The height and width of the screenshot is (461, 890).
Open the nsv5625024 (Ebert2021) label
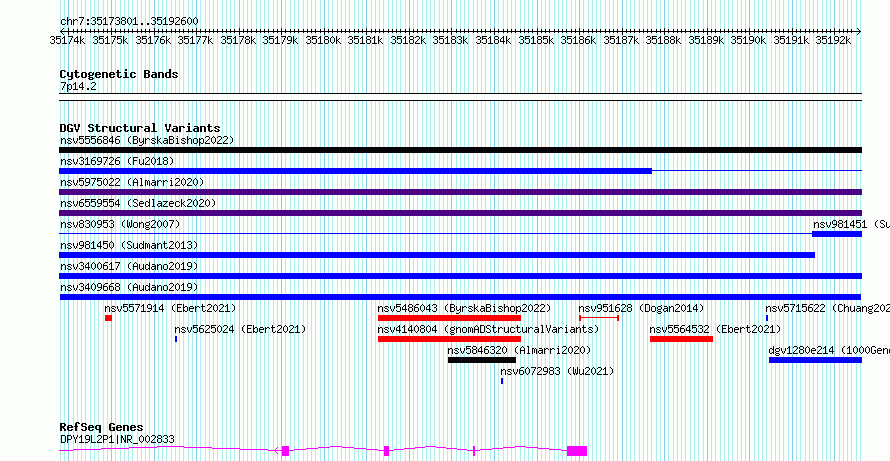coord(240,329)
